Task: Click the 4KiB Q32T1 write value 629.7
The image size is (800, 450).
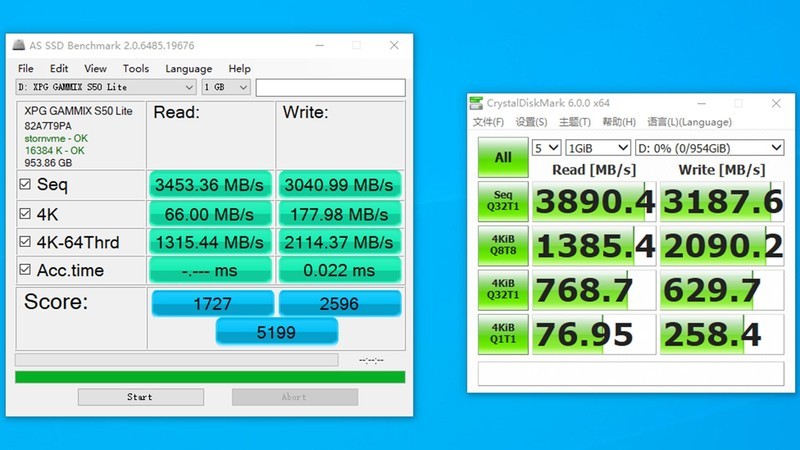Action: click(722, 290)
